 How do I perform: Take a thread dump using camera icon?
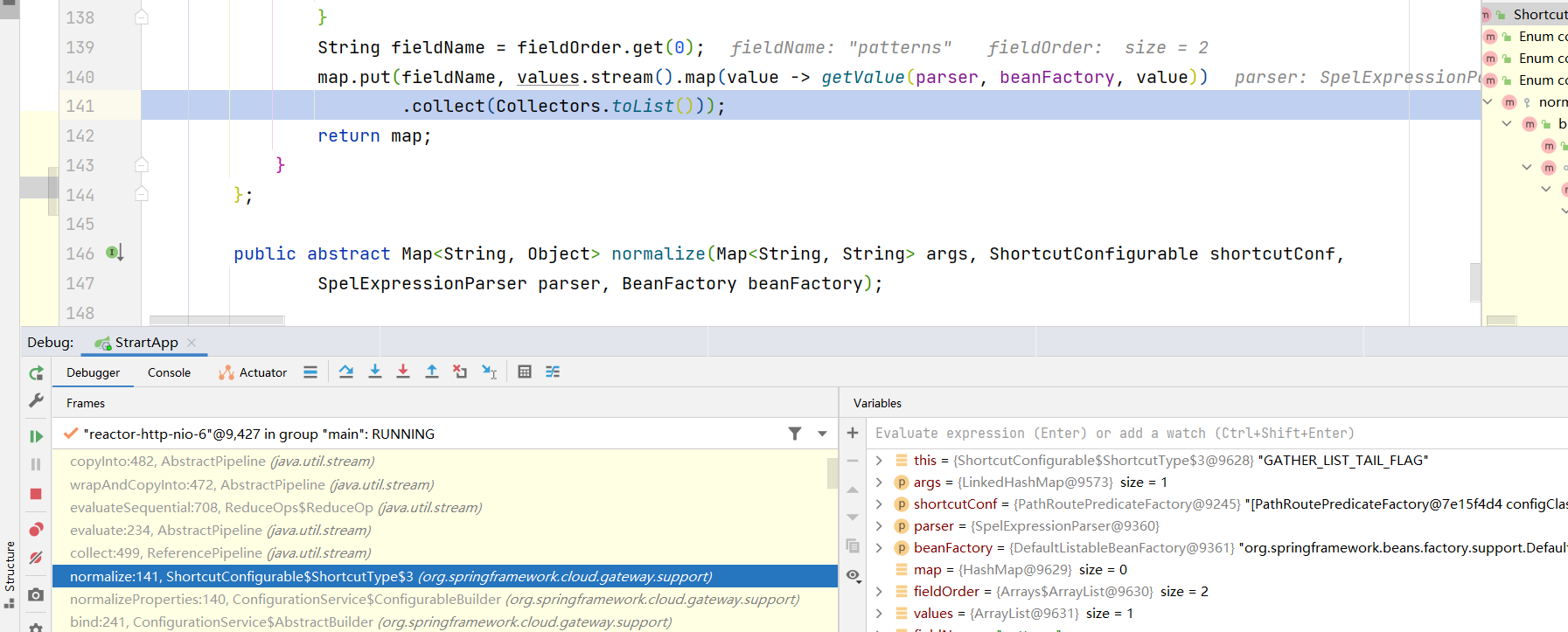coord(36,594)
